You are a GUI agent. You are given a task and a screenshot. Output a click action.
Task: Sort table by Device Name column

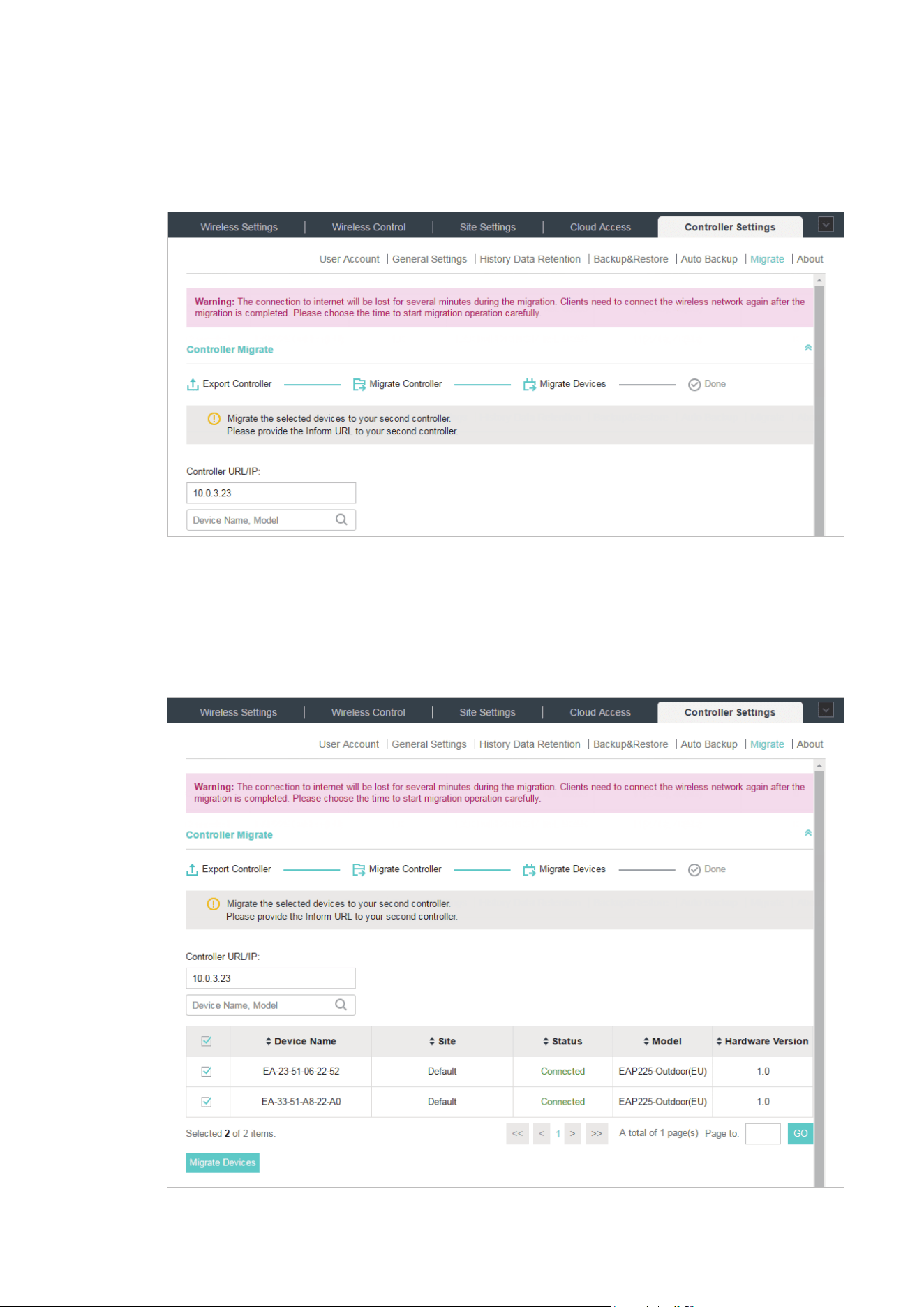301,1041
